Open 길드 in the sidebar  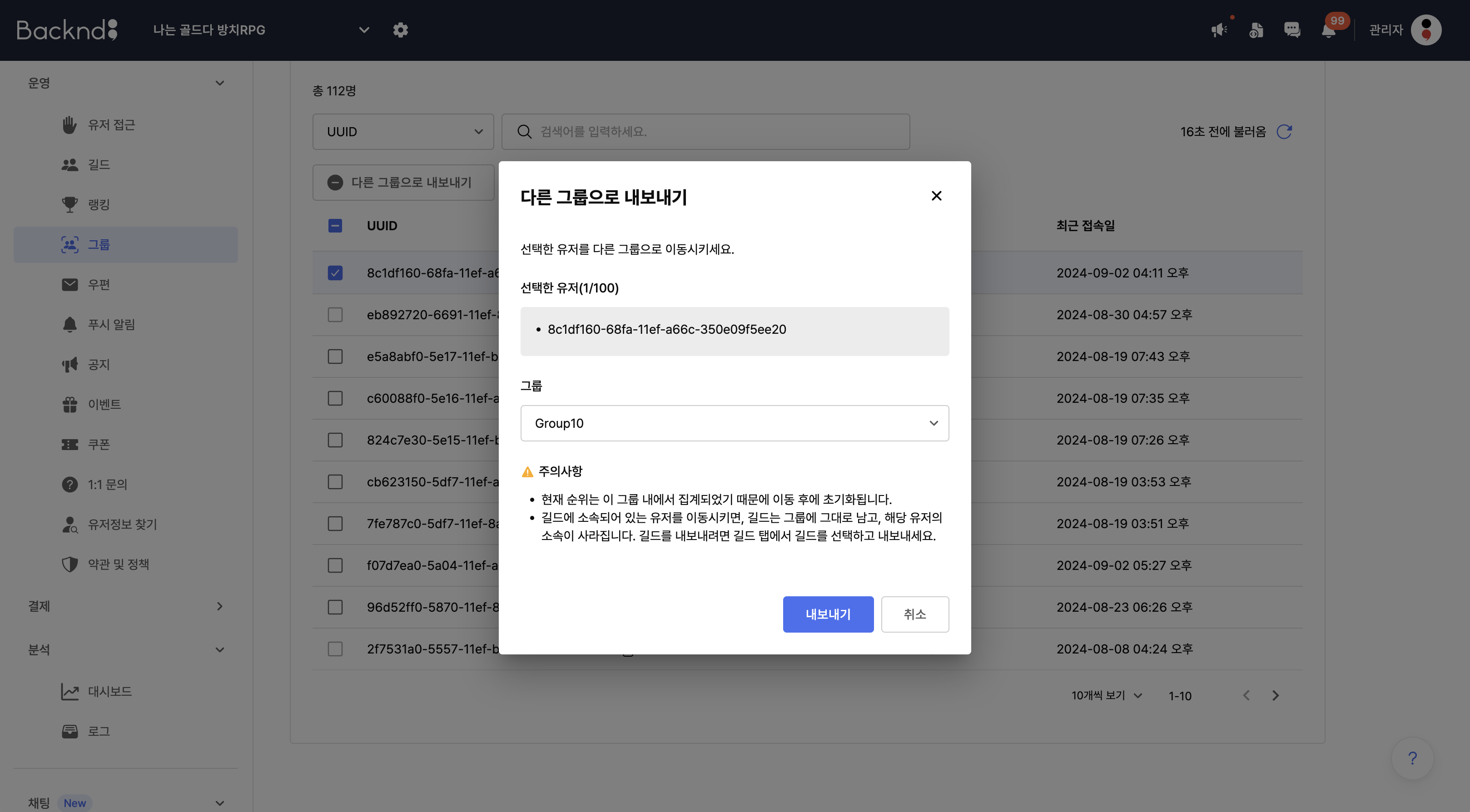pos(125,165)
